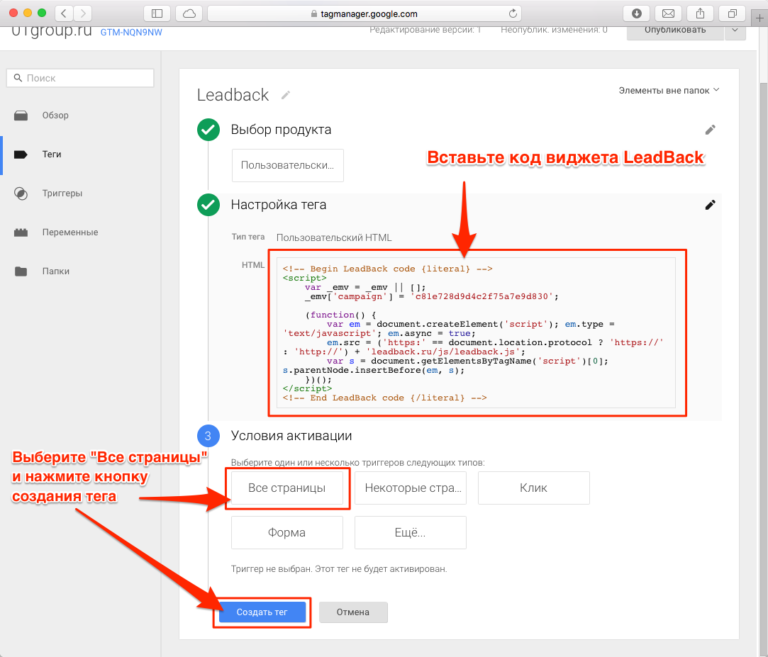
Task: Open the Share menu in Safari
Action: (700, 13)
